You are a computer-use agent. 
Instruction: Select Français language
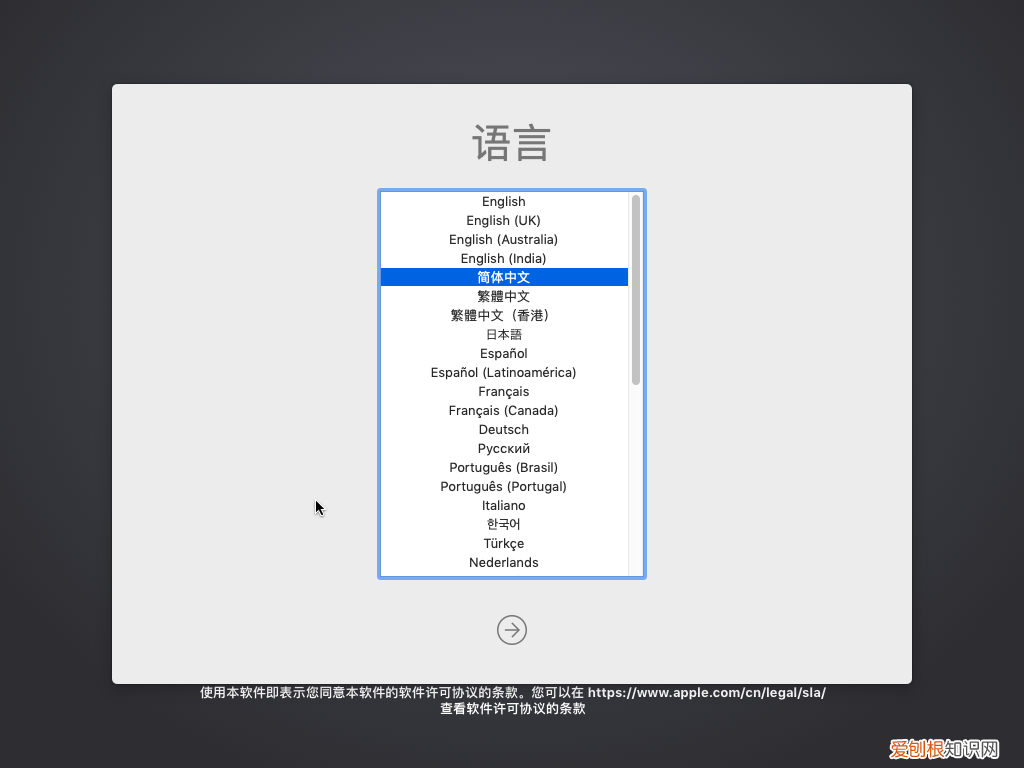point(504,392)
